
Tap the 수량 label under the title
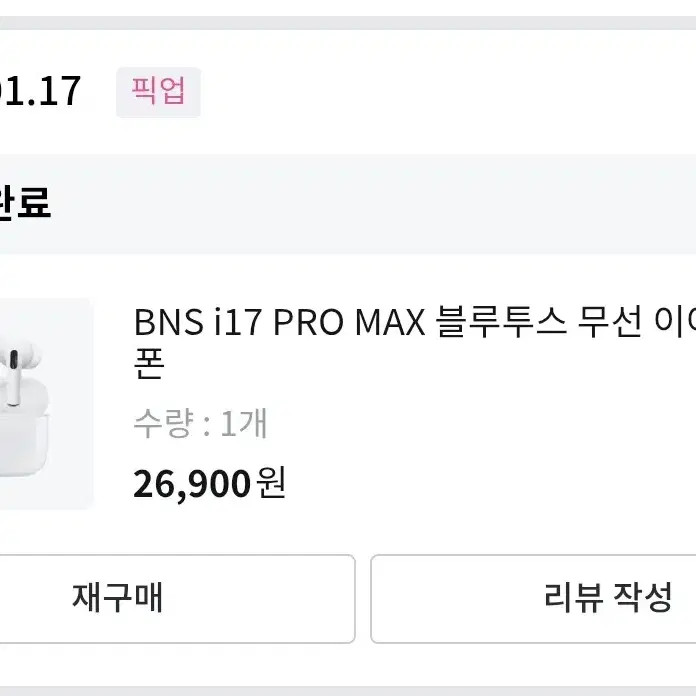[164, 424]
